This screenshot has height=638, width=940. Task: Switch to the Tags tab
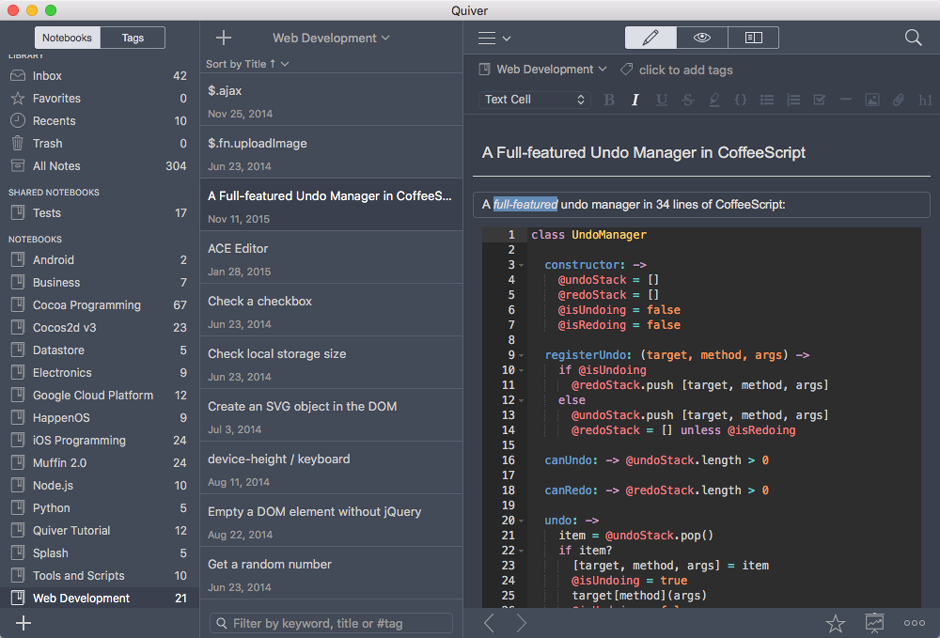tap(132, 38)
